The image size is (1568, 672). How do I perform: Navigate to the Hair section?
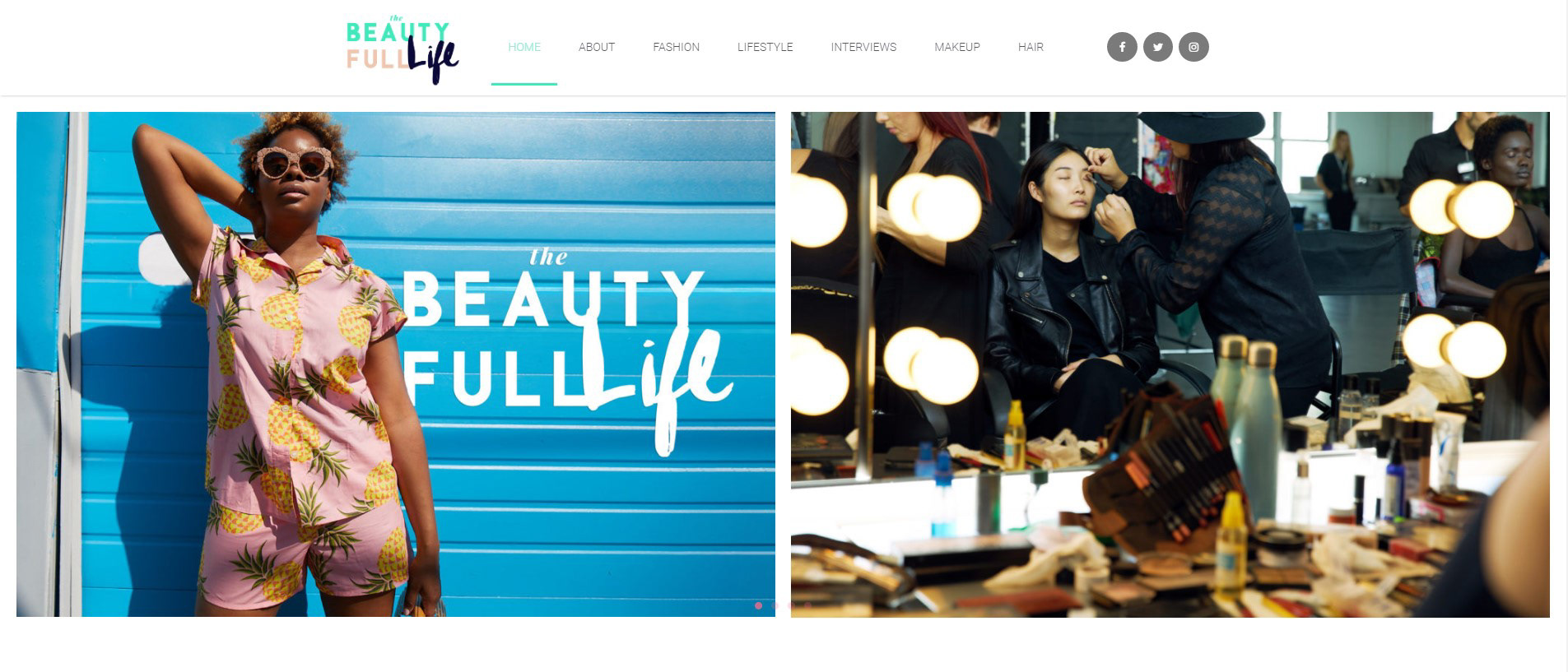1031,47
